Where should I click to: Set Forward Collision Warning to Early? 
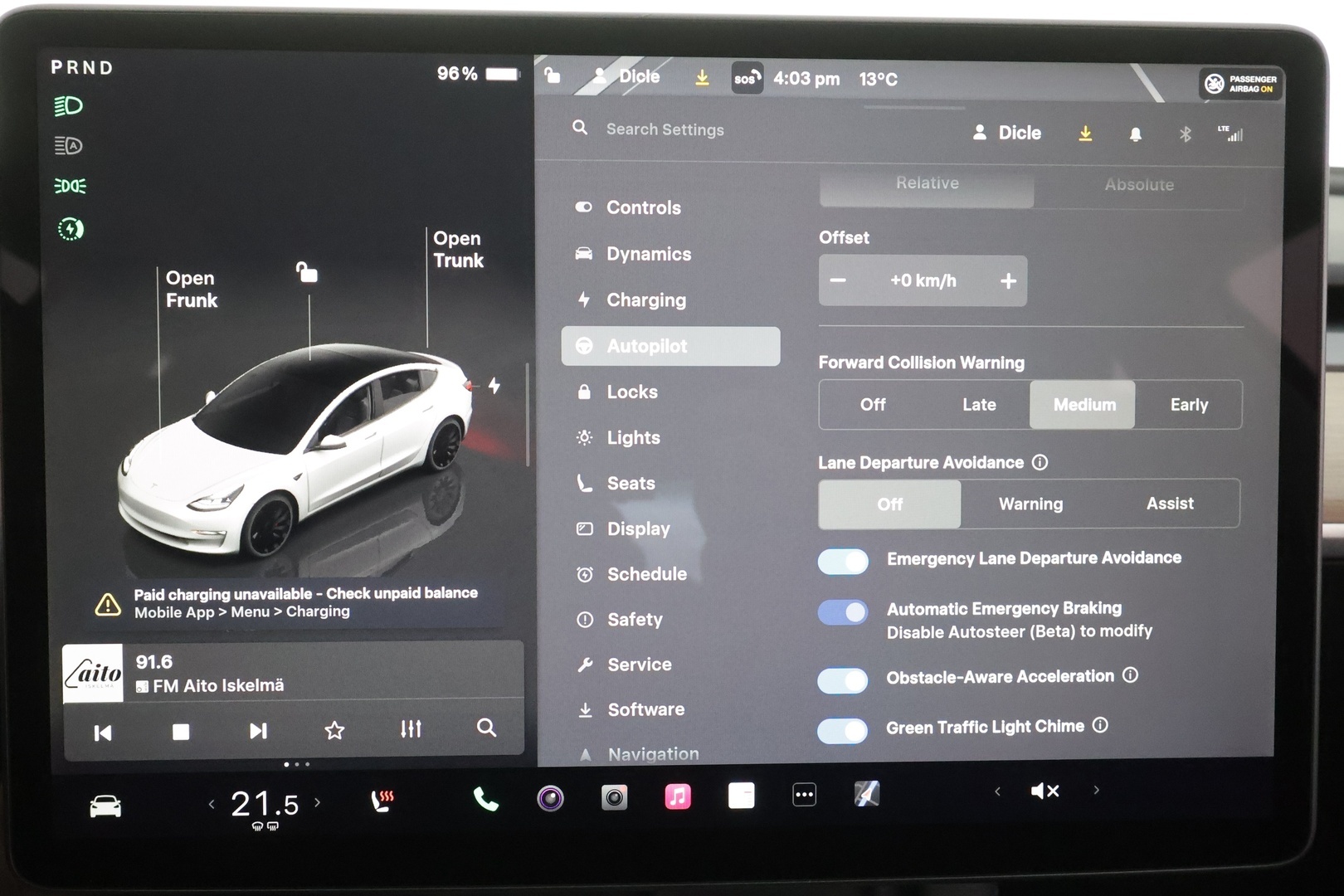click(x=1189, y=405)
